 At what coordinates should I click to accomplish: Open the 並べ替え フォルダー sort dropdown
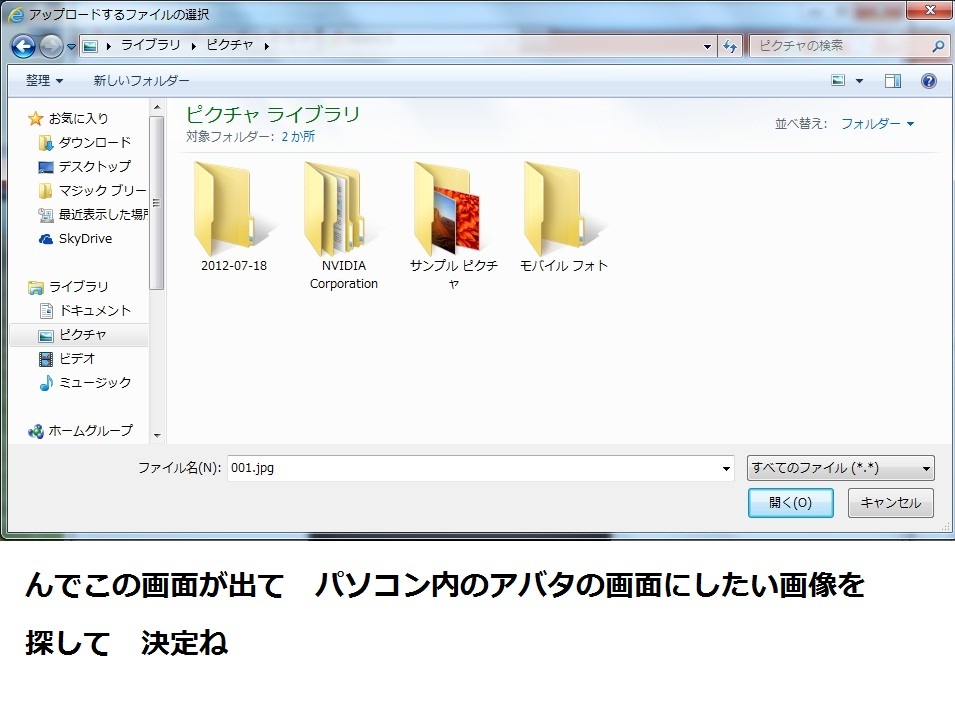point(876,124)
